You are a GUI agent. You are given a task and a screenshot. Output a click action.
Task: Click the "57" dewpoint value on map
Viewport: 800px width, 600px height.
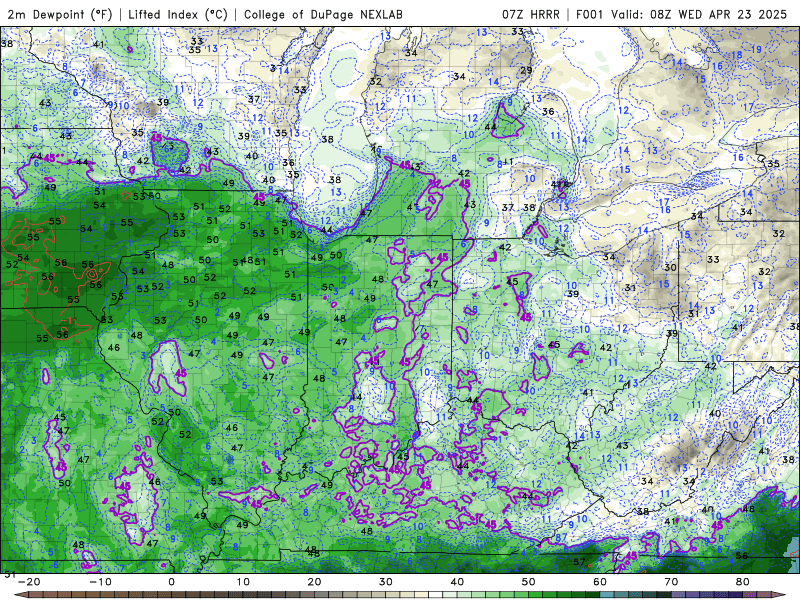point(579,562)
